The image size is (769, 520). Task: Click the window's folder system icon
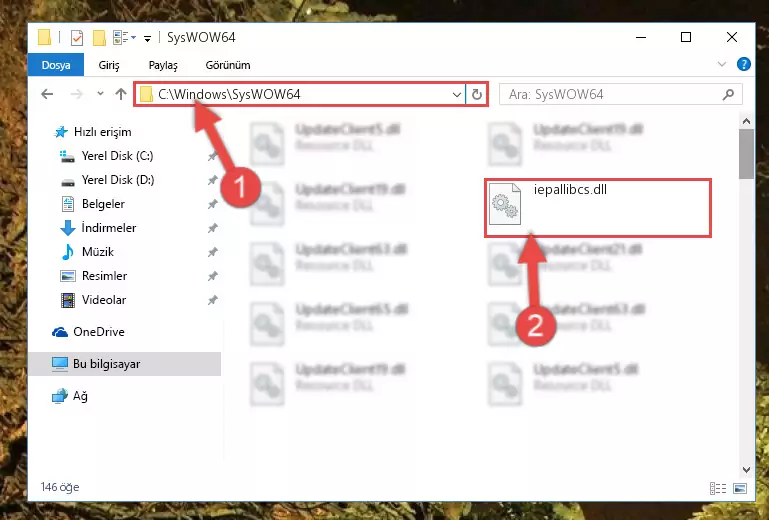44,37
